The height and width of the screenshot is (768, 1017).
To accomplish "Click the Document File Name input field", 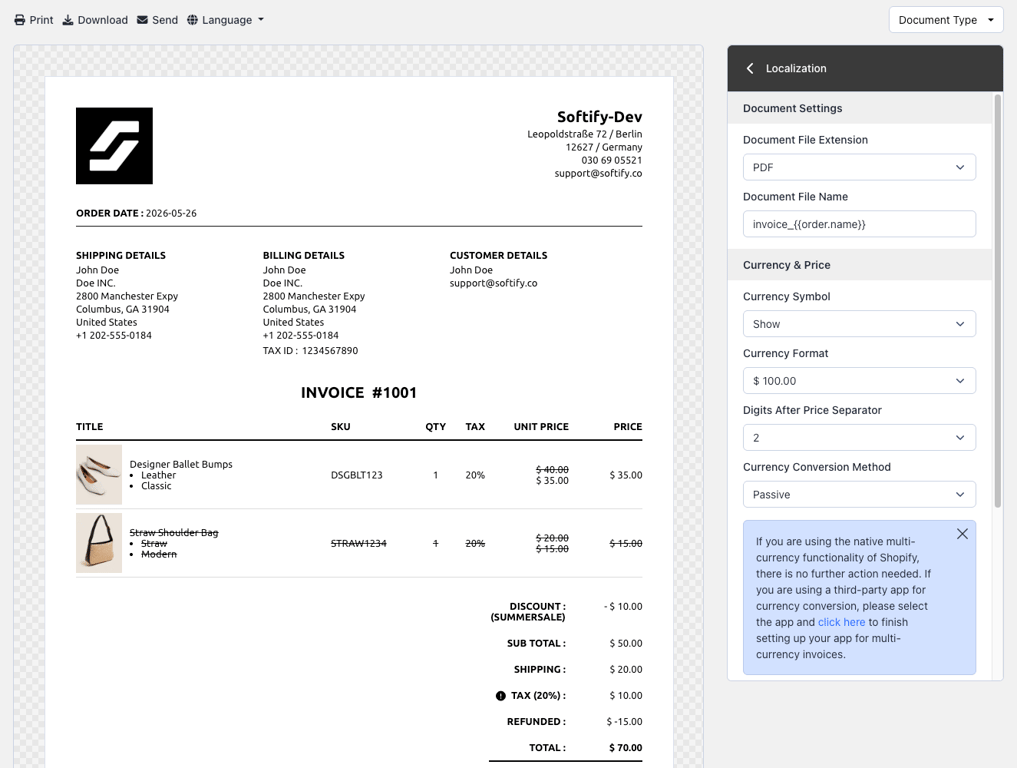I will coord(859,224).
